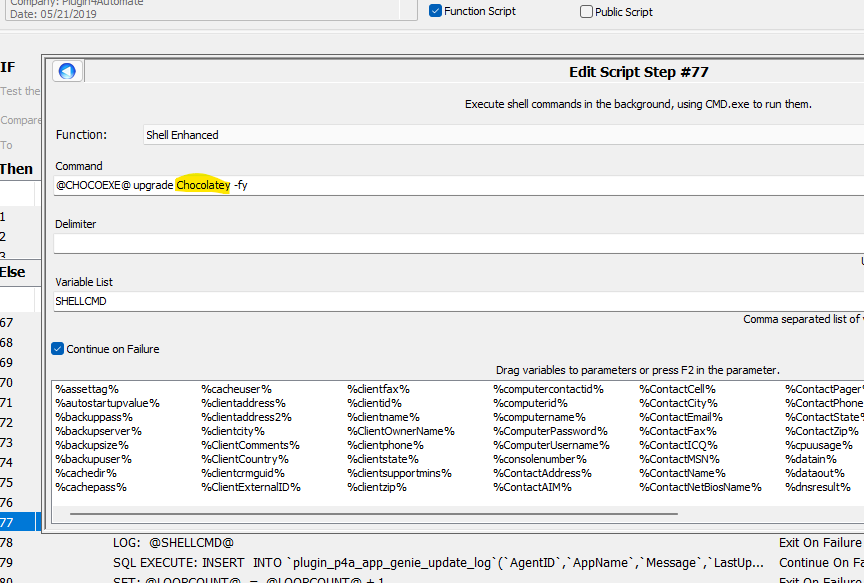Open the Function dropdown showing Shell Enhanced
The image size is (864, 583).
[x=500, y=134]
